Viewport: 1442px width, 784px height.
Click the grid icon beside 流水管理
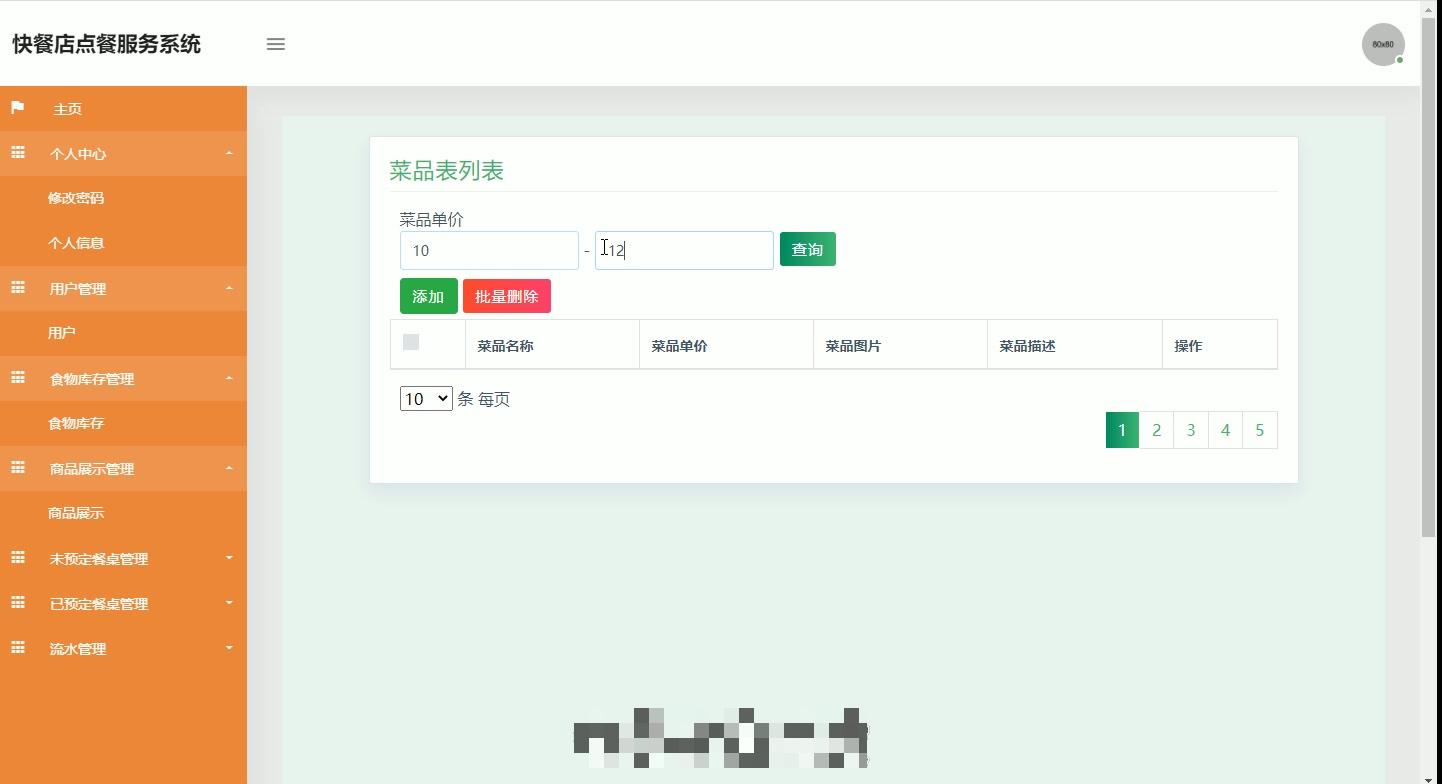17,648
